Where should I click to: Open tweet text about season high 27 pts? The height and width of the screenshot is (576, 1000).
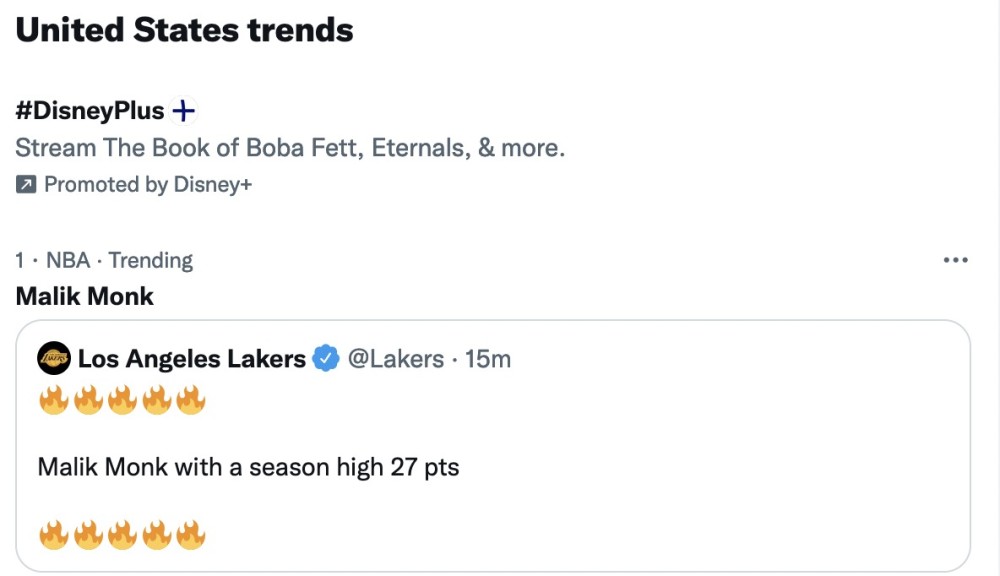pyautogui.click(x=248, y=467)
